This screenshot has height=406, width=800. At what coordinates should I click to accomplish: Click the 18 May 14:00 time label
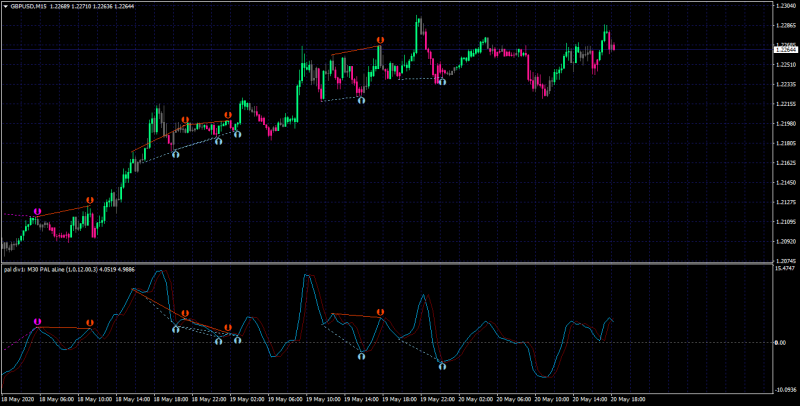pos(132,399)
